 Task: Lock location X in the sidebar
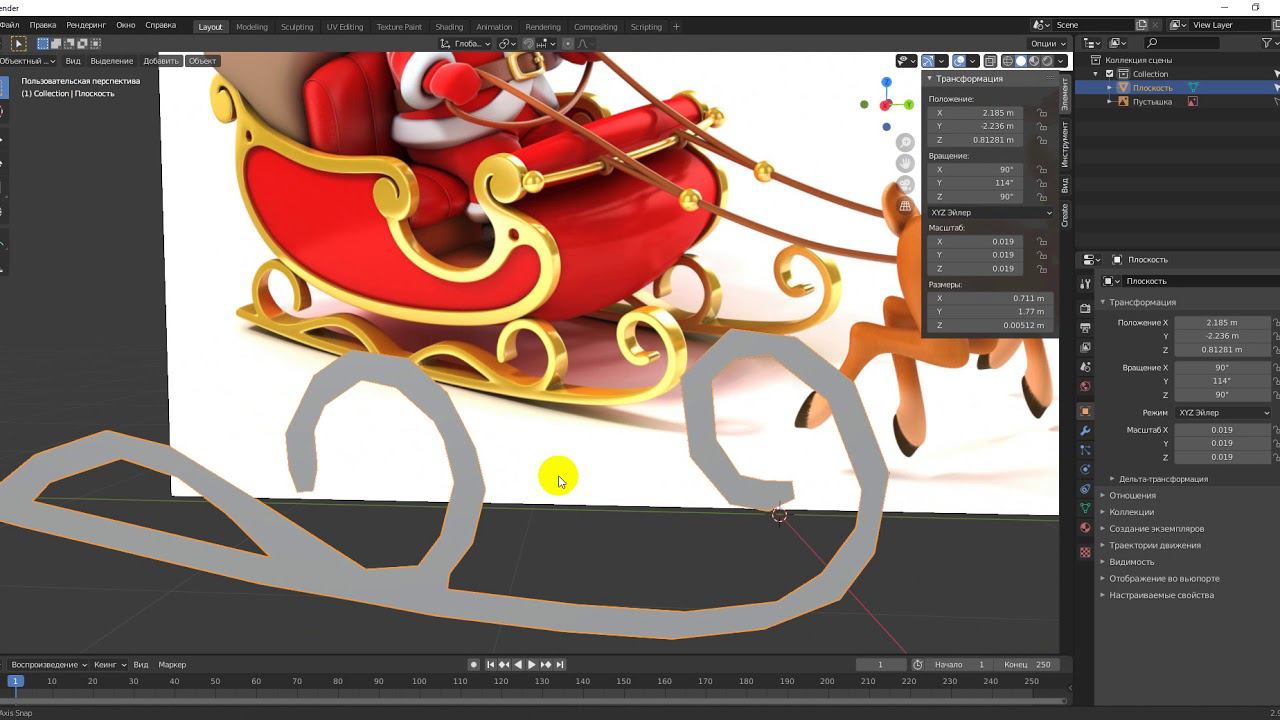[x=1042, y=113]
